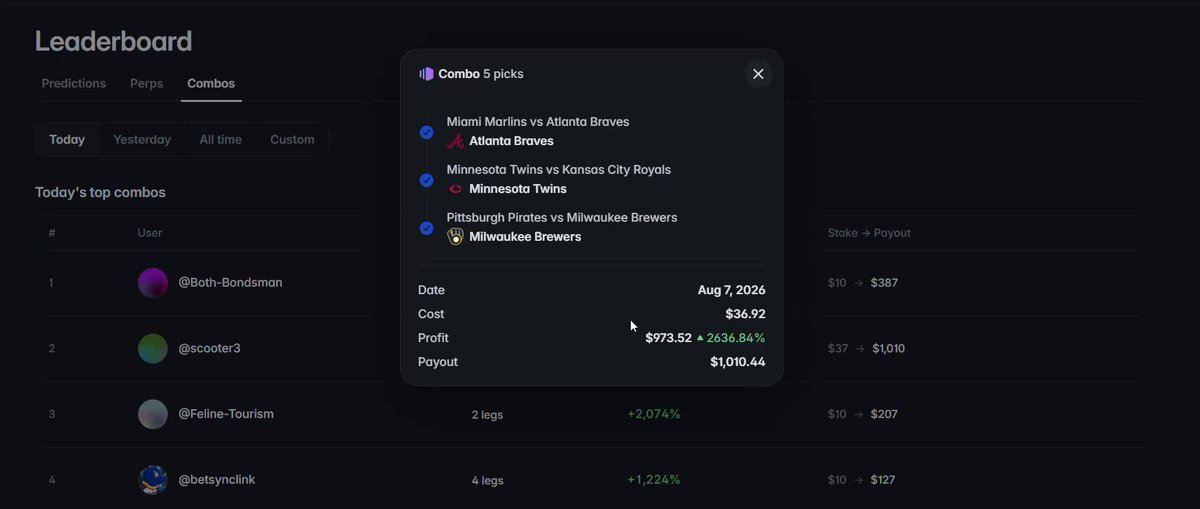This screenshot has width=1200, height=509.
Task: Close the Combo picks popup
Action: tap(758, 74)
